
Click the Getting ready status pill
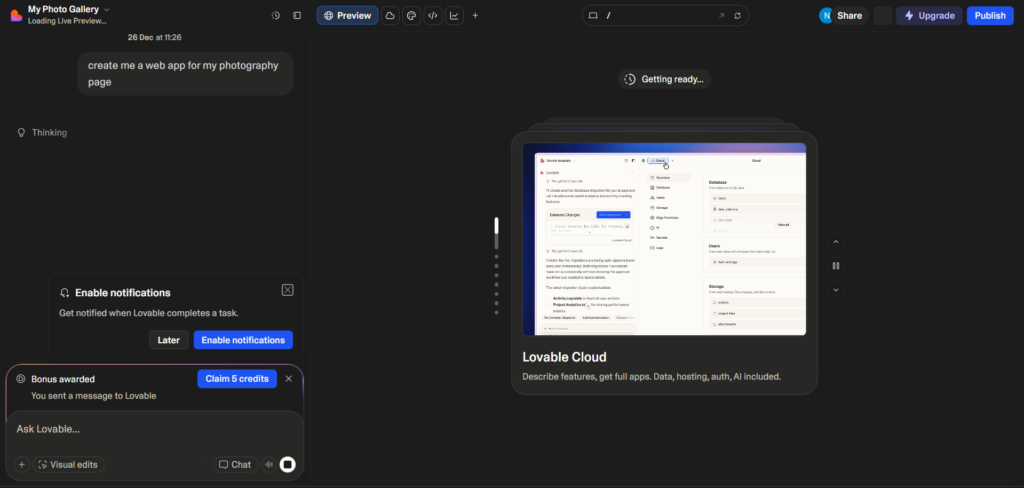coord(664,79)
